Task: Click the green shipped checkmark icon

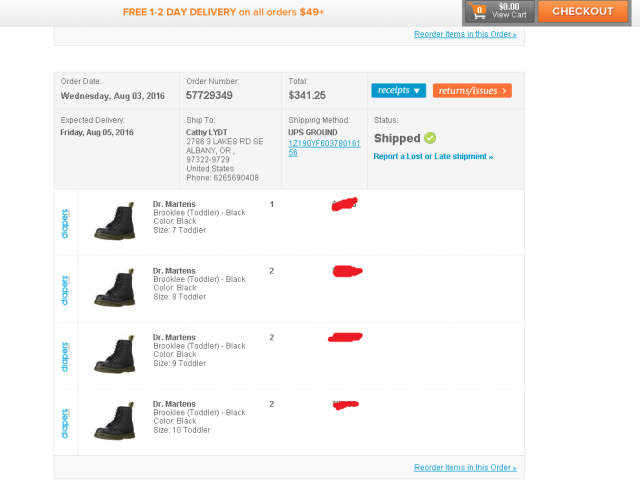Action: click(x=430, y=138)
